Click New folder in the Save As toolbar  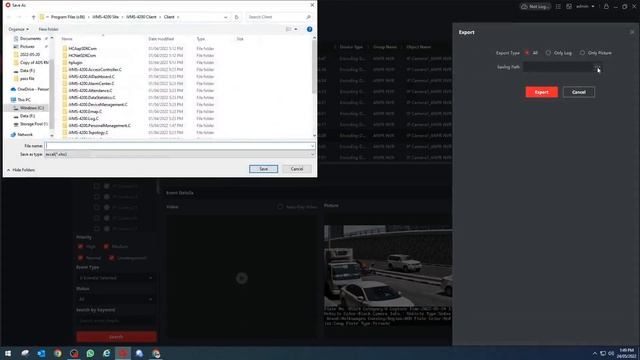click(49, 29)
